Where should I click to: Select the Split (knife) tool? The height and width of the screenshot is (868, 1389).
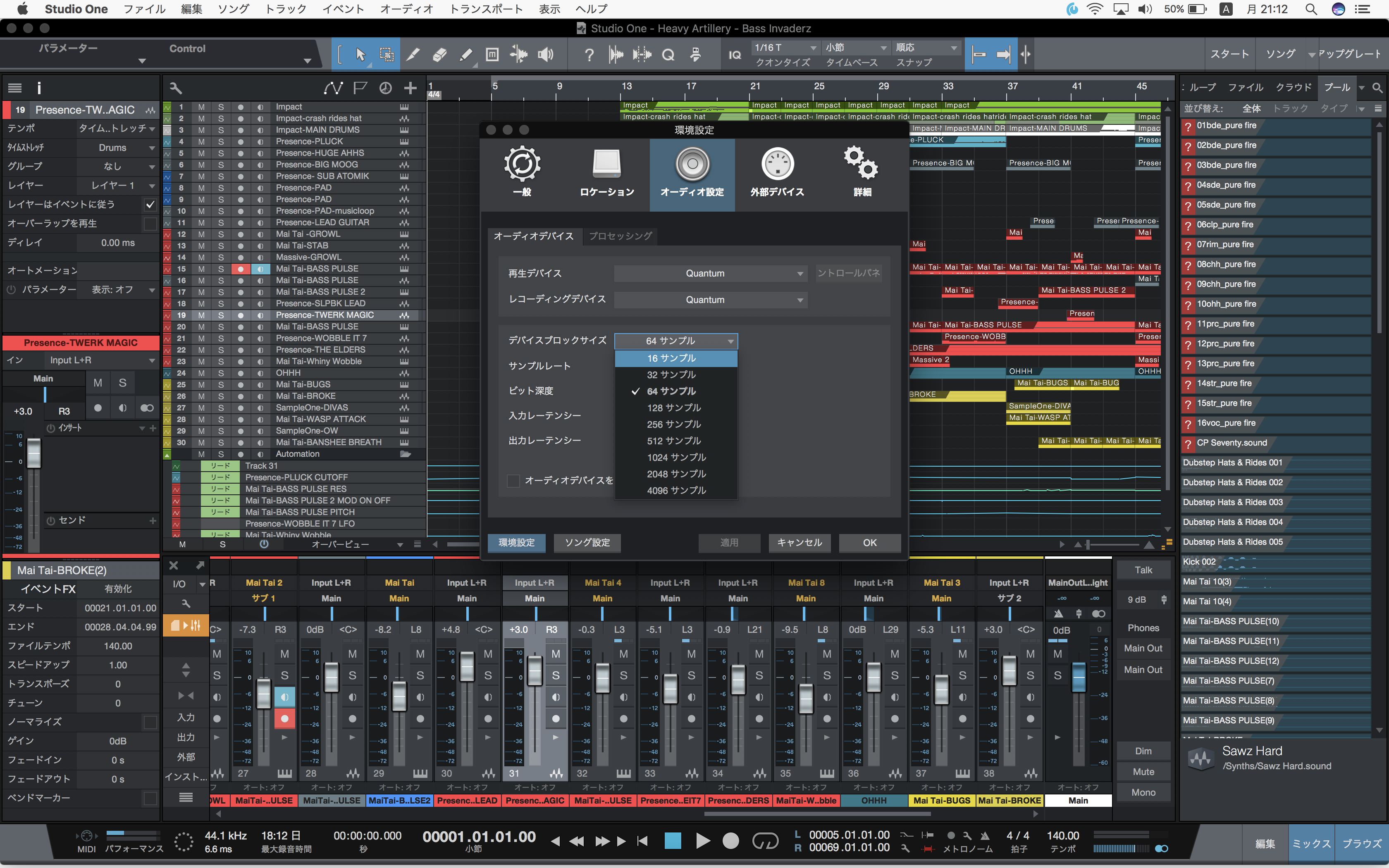point(413,55)
